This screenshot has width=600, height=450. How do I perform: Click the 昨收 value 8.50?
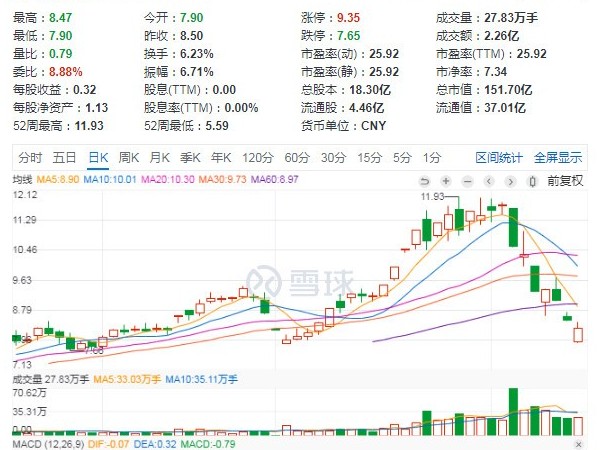click(x=191, y=36)
